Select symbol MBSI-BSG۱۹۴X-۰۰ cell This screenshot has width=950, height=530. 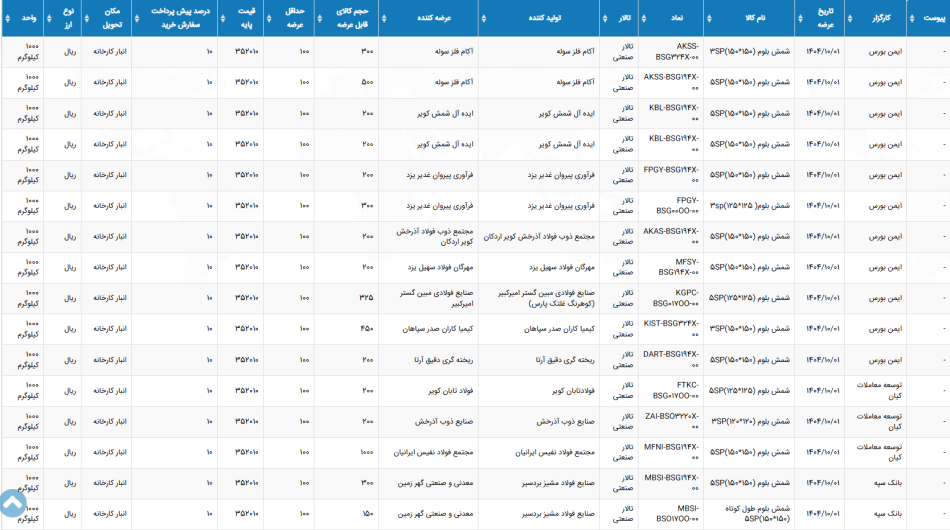click(671, 483)
